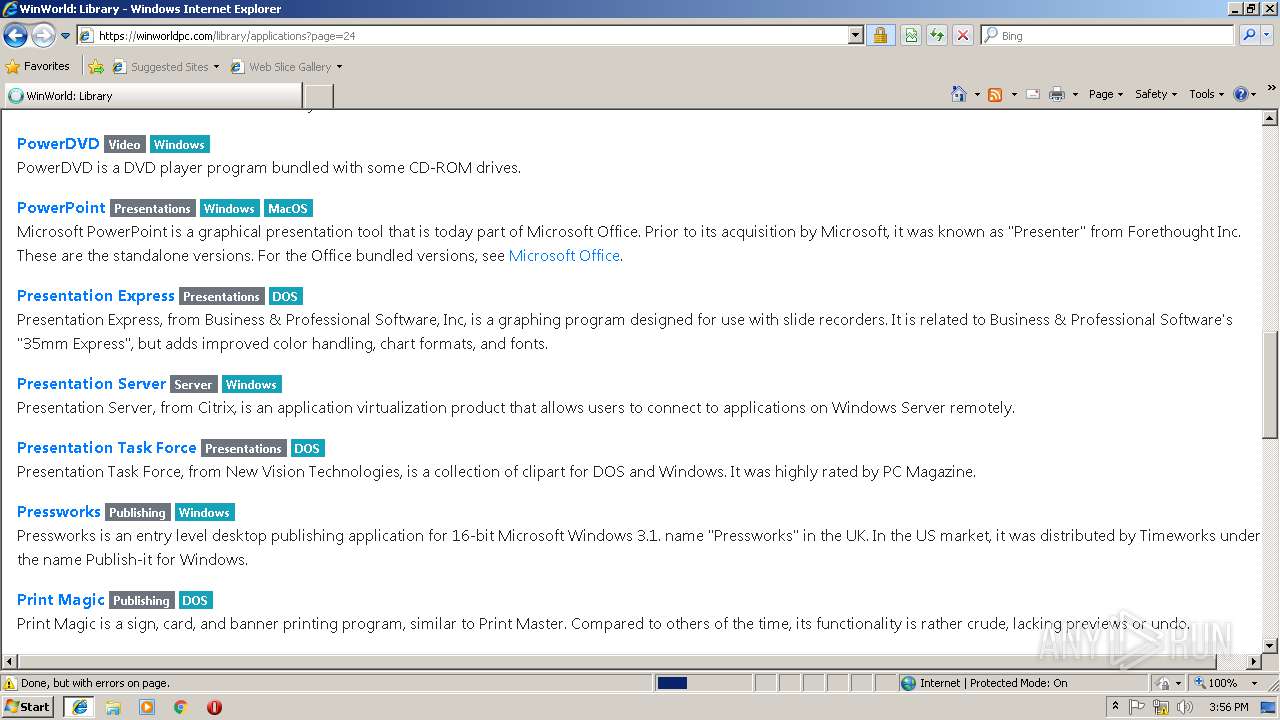Show hidden system tray icons

click(1116, 707)
